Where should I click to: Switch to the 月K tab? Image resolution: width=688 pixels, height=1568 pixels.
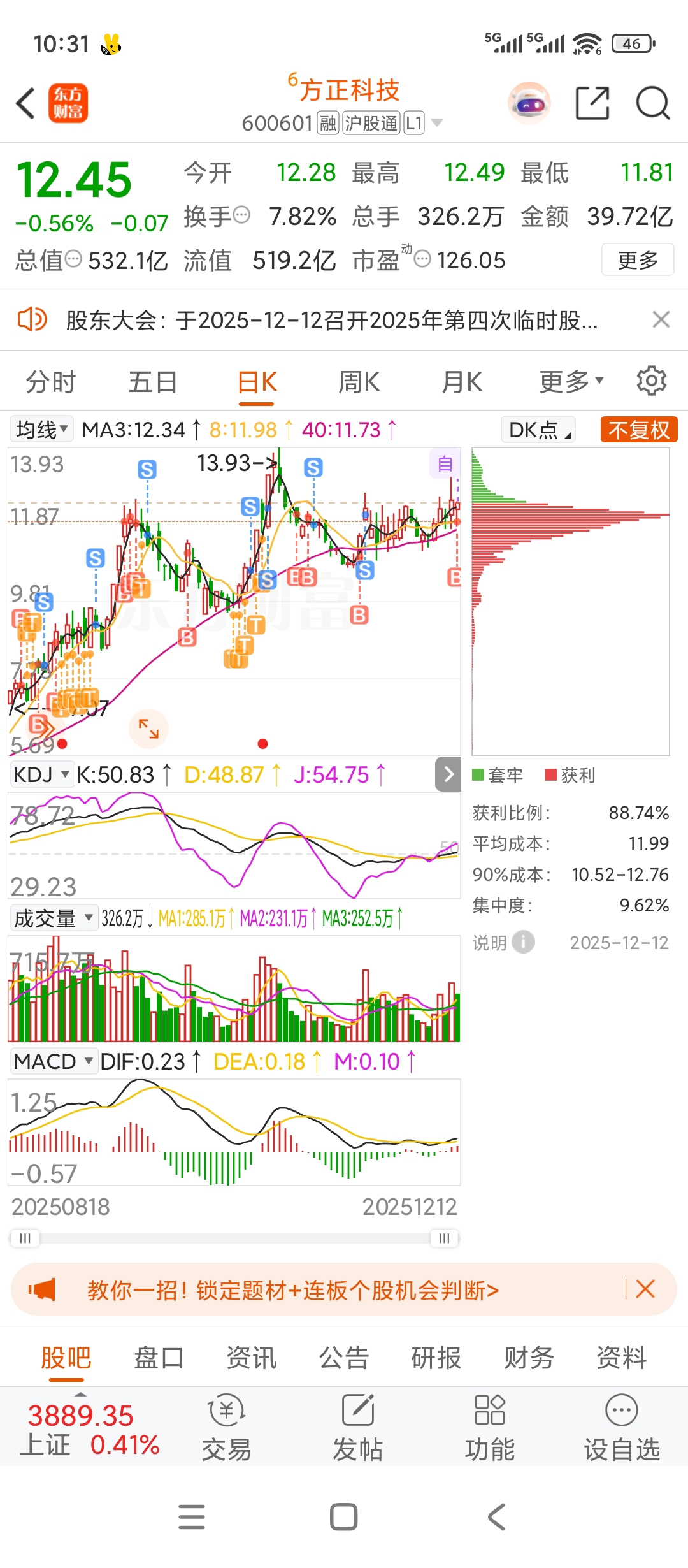[462, 382]
